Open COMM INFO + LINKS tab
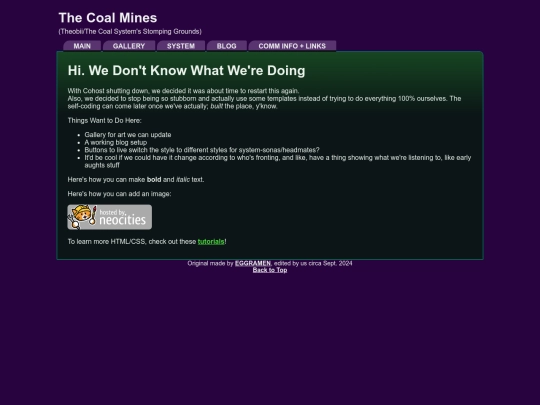The image size is (540, 405). point(292,46)
